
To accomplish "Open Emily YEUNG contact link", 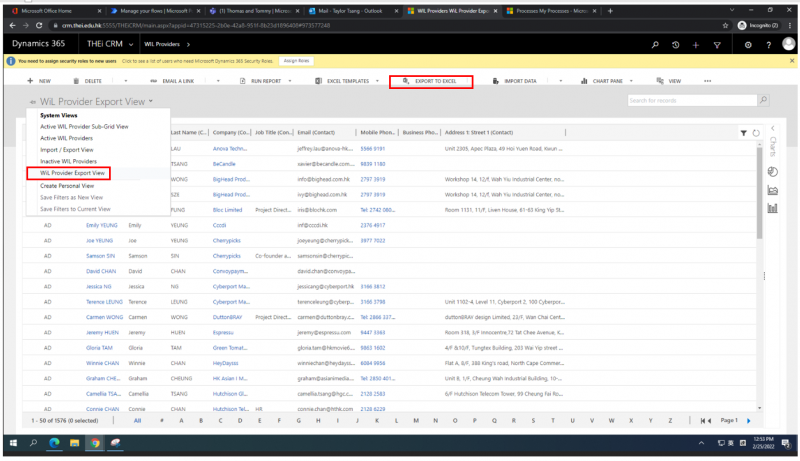I will [x=102, y=225].
